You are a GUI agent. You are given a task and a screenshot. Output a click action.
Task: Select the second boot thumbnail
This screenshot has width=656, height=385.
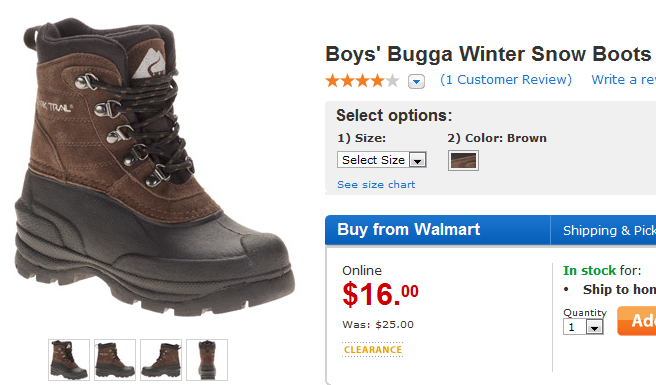115,360
